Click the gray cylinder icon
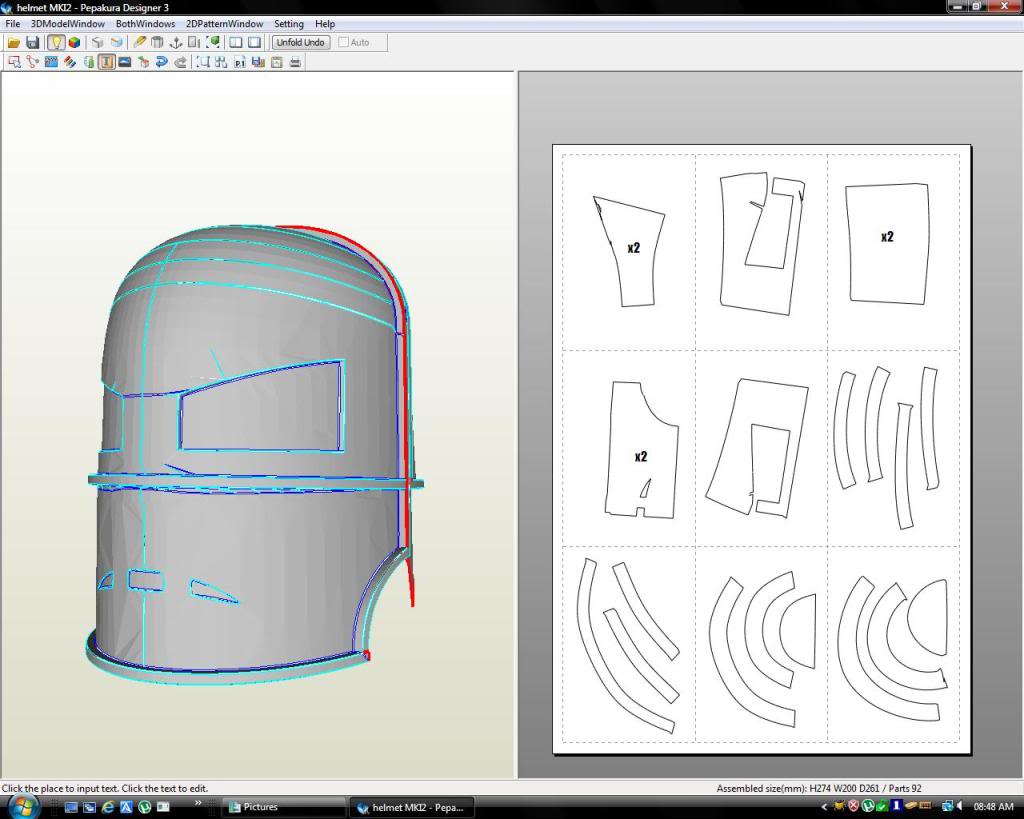Screen dimensions: 1024x819 [x=157, y=42]
